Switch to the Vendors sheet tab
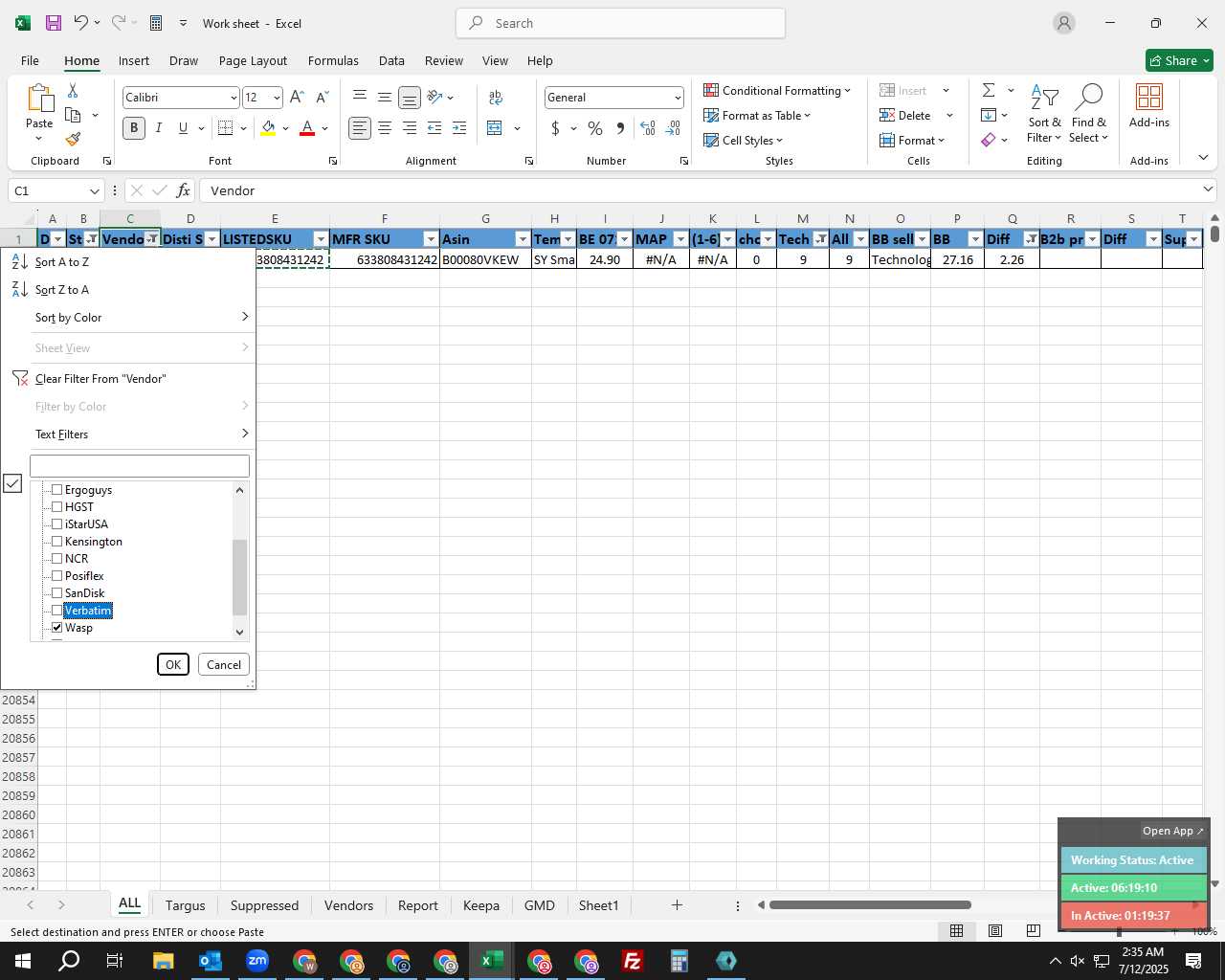This screenshot has height=980, width=1225. pos(348,905)
